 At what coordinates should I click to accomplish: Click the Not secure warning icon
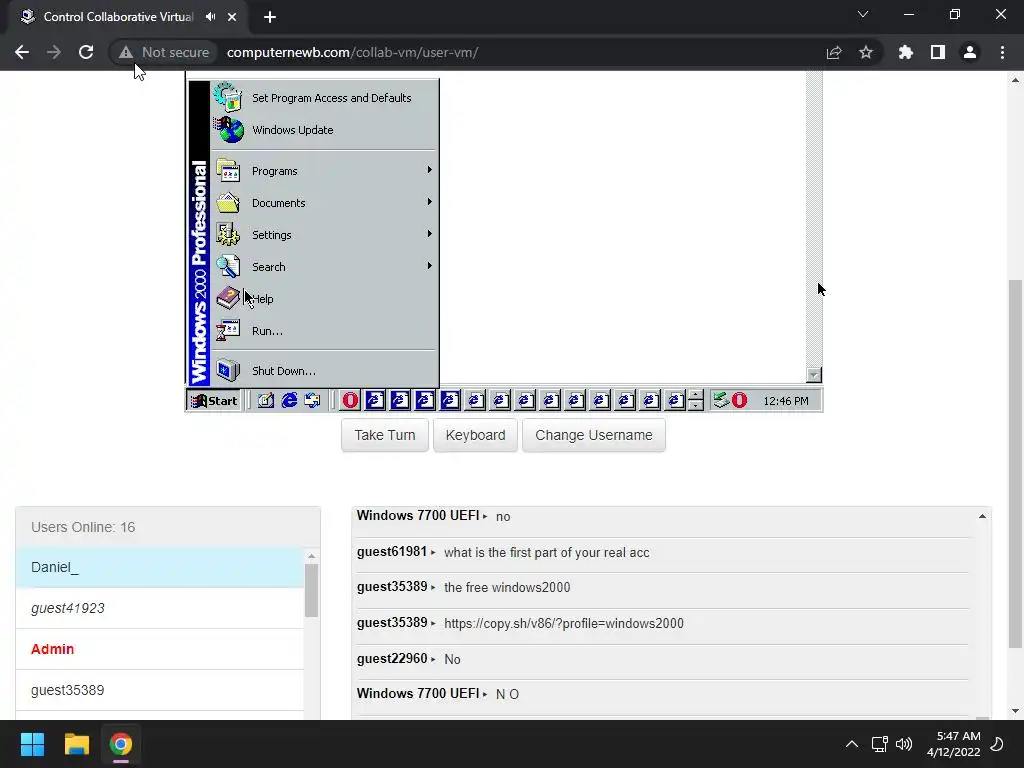pyautogui.click(x=125, y=52)
